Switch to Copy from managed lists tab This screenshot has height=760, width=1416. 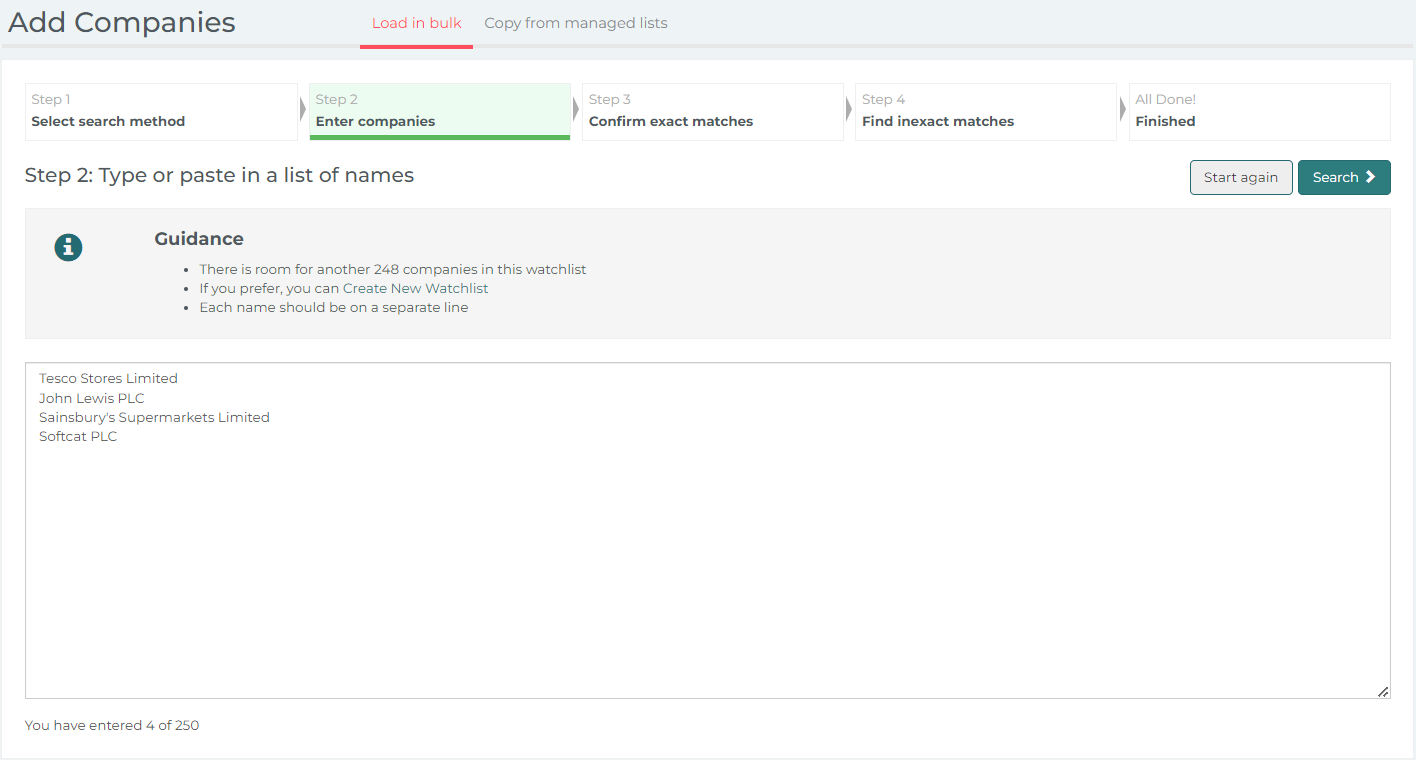pos(576,23)
